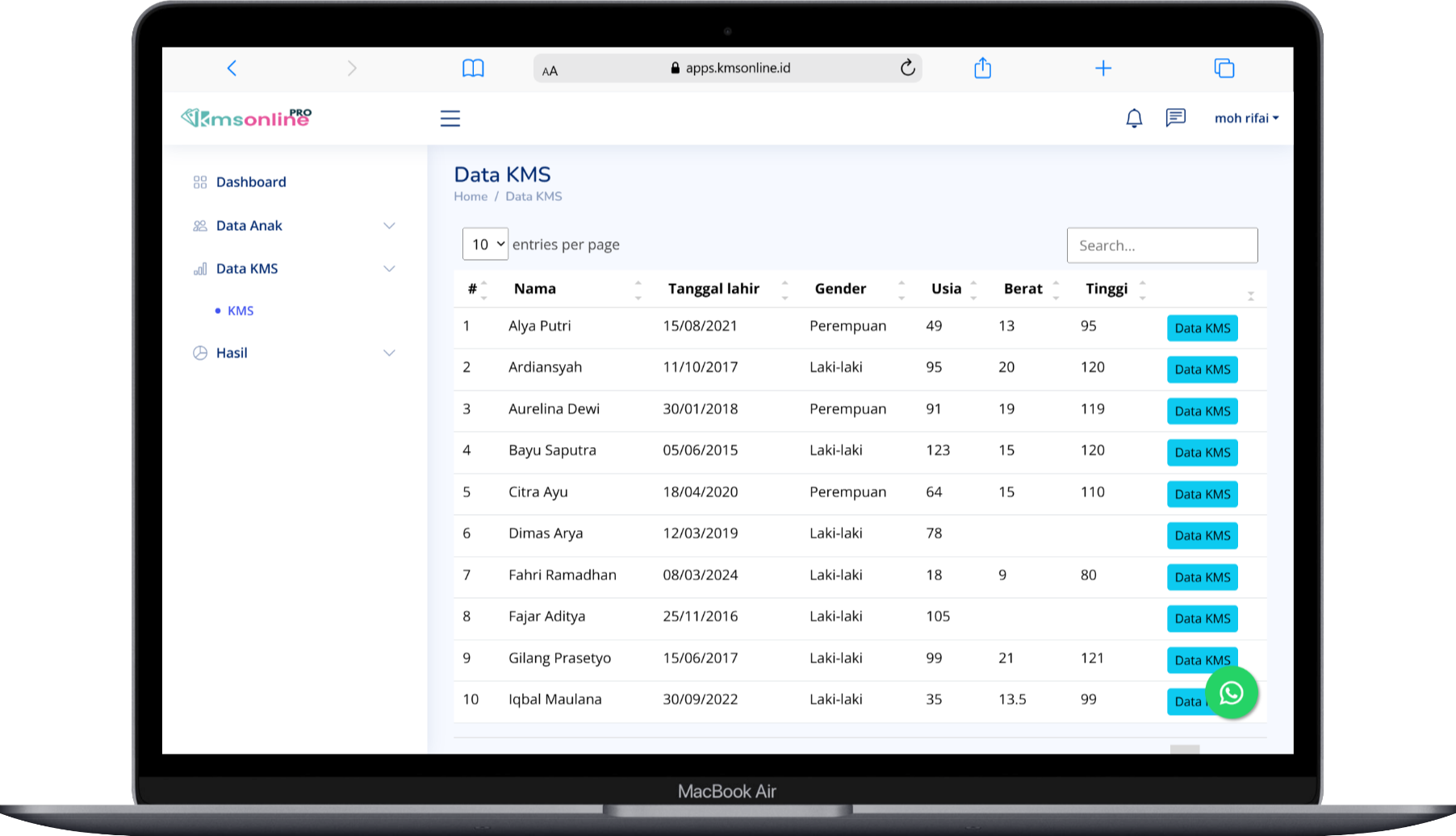Viewport: 1456px width, 836px height.
Task: Show all tabs overview icon
Action: coord(1224,69)
